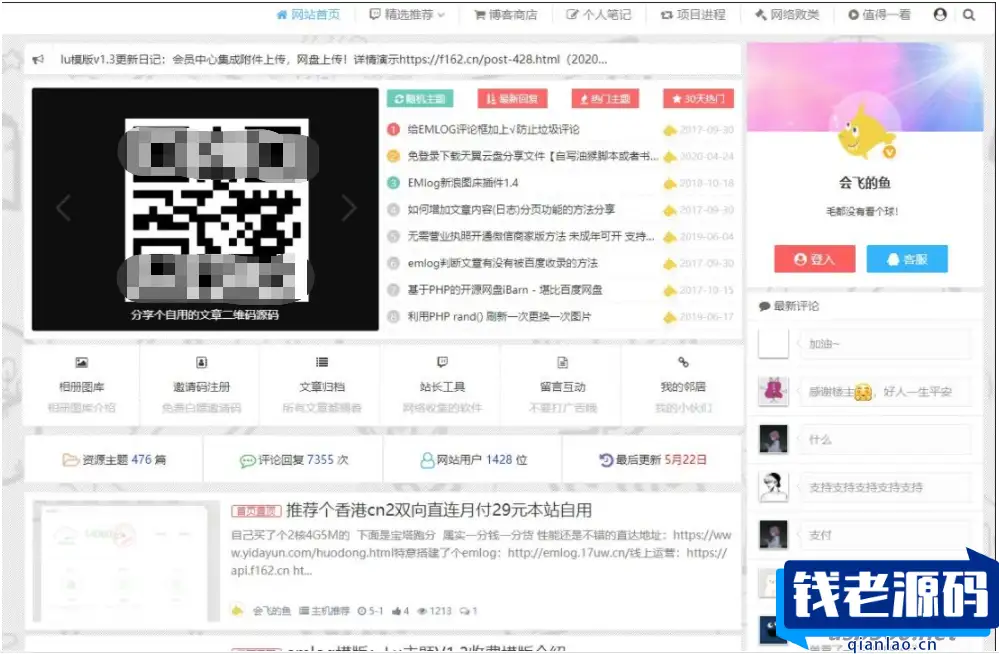
Task: Click the 相册图库 picture icon
Action: click(82, 363)
